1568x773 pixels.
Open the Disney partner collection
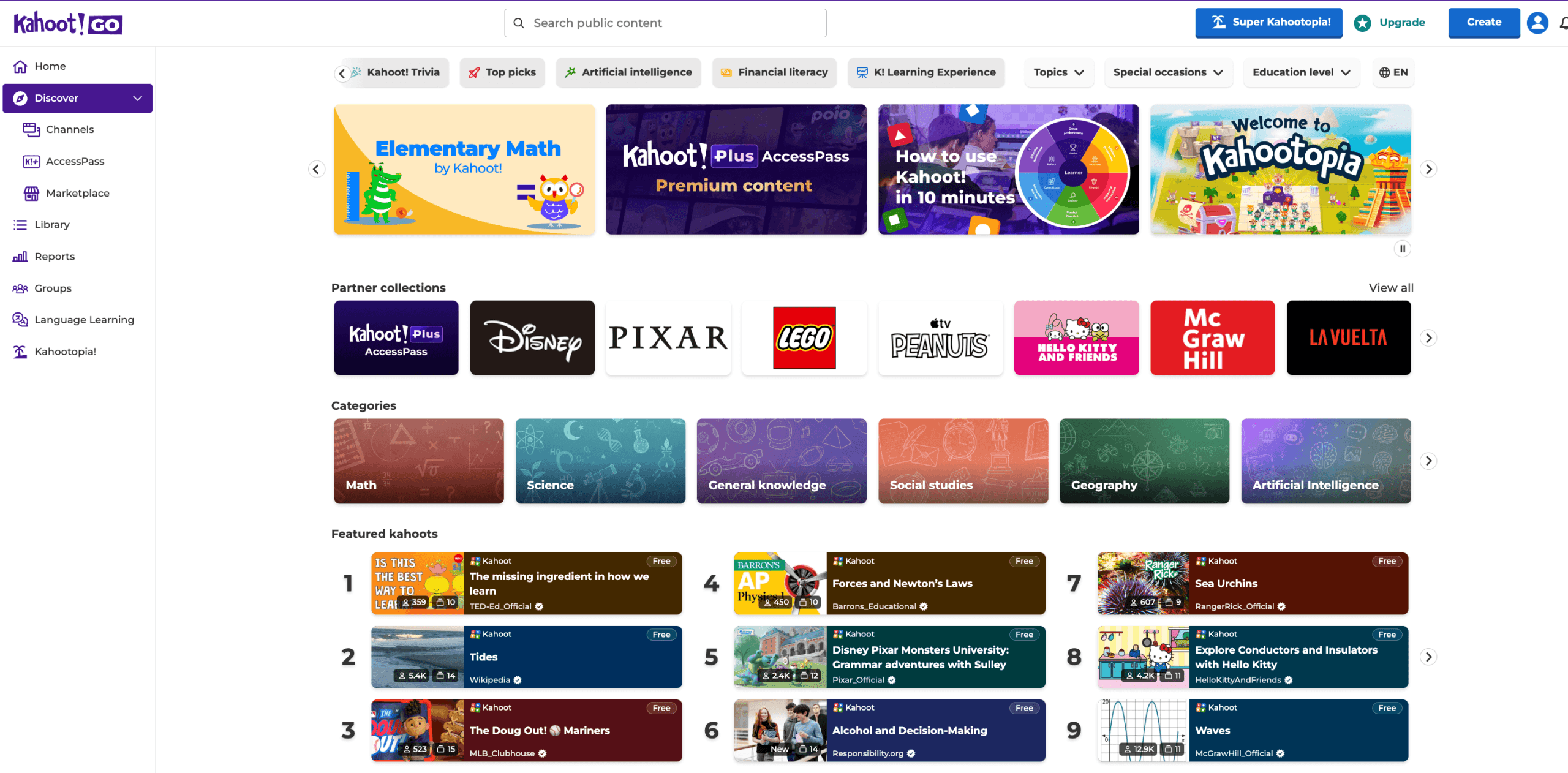pyautogui.click(x=532, y=337)
